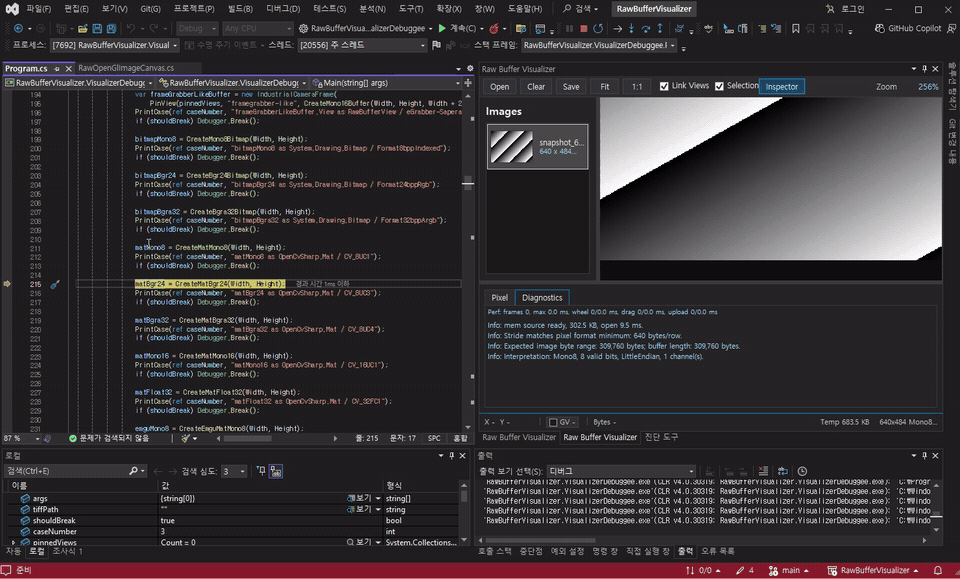Click the visualizer Save button
This screenshot has width=960, height=579.
(x=571, y=86)
